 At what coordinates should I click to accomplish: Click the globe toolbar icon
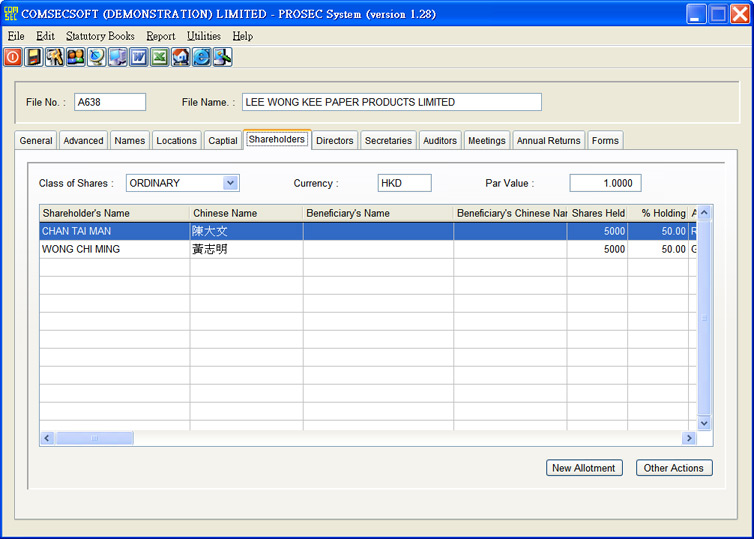click(x=96, y=58)
